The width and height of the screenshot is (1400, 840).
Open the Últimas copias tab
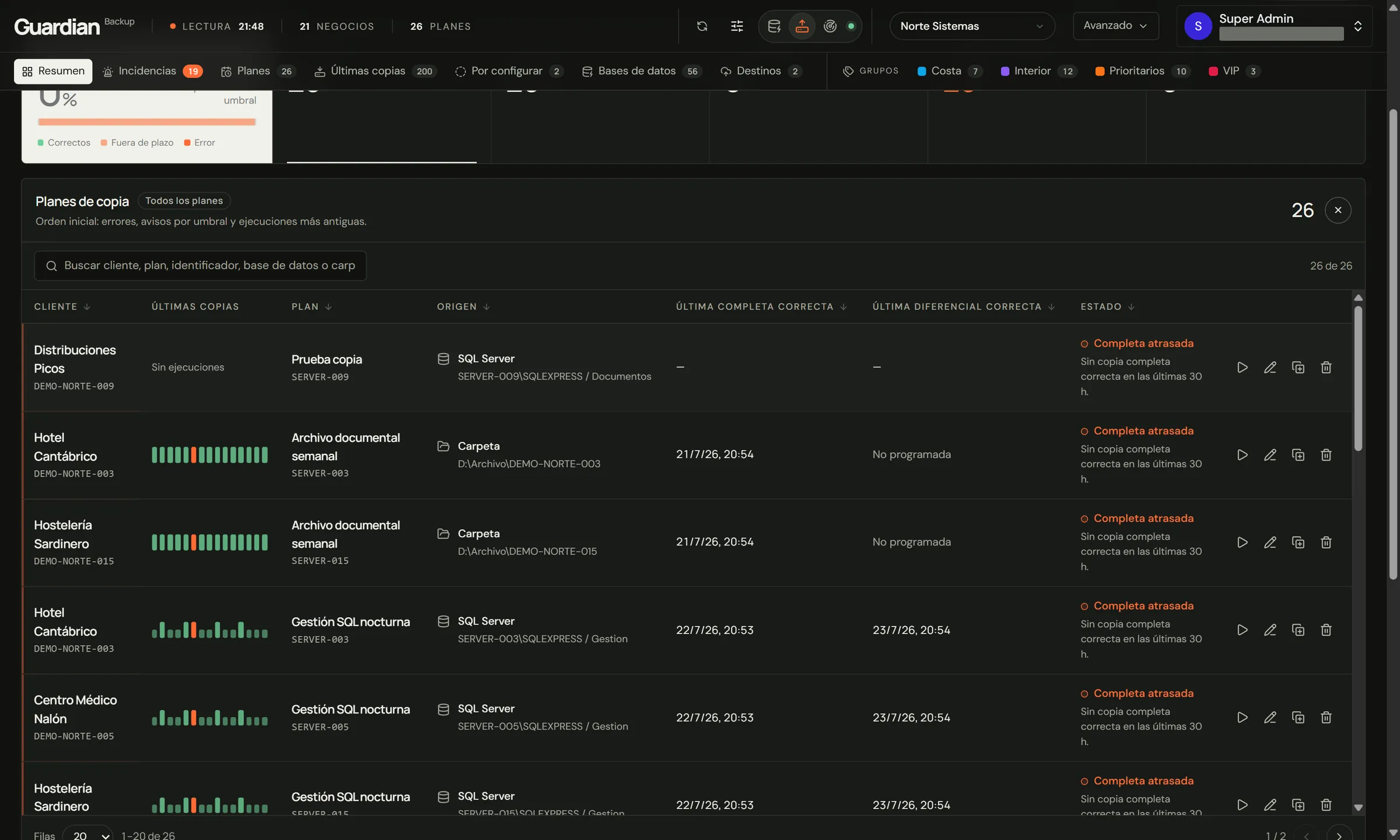point(375,71)
